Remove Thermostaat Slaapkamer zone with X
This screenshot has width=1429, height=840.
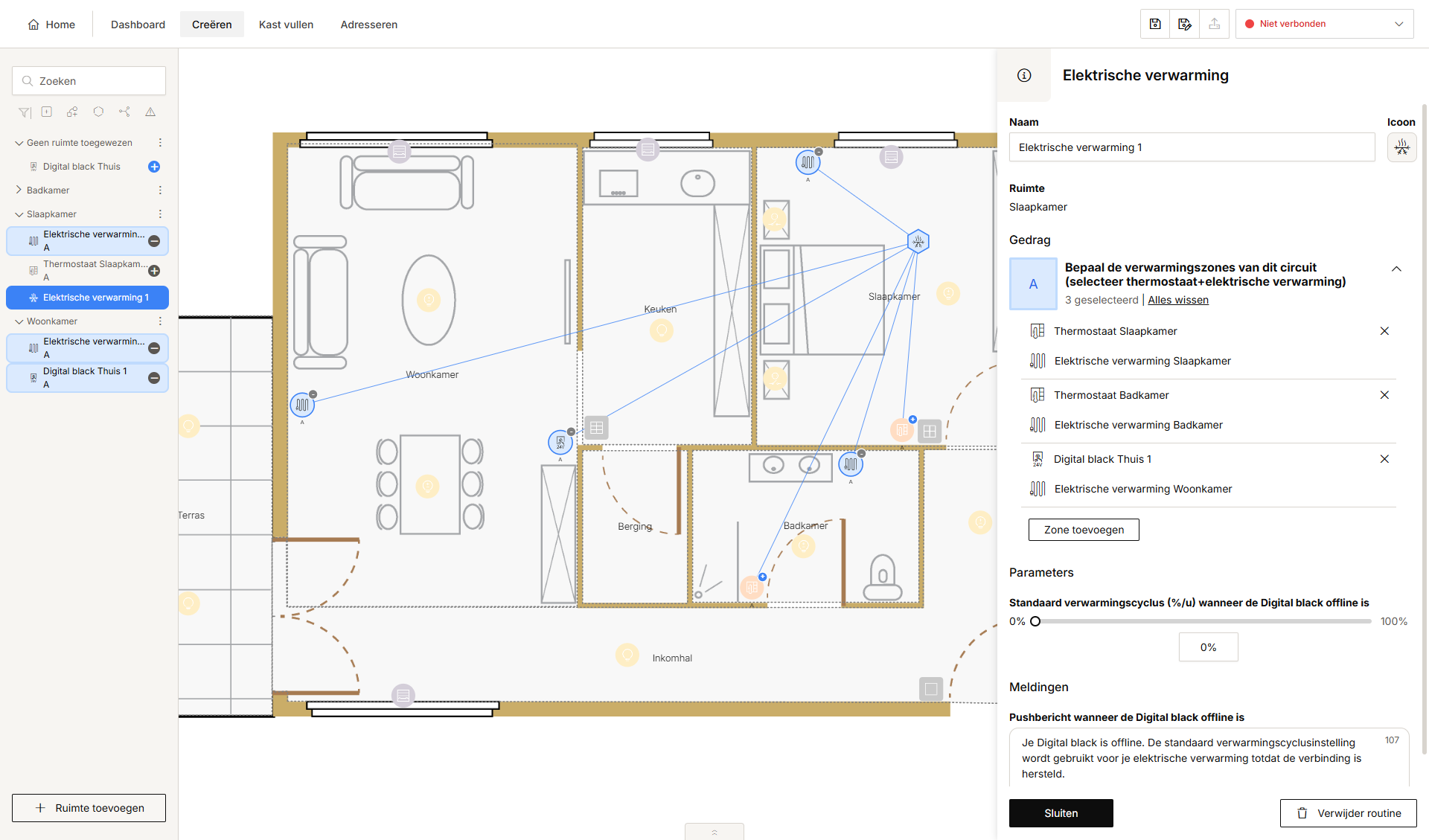point(1384,331)
